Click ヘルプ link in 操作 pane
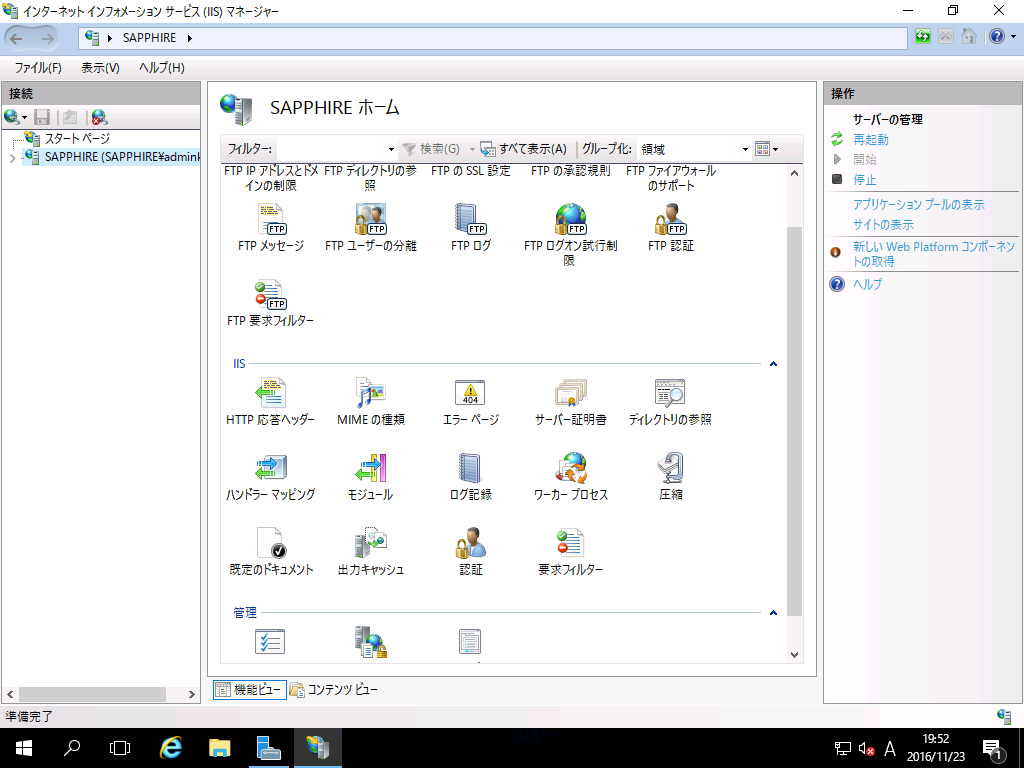This screenshot has height=768, width=1024. 867,284
